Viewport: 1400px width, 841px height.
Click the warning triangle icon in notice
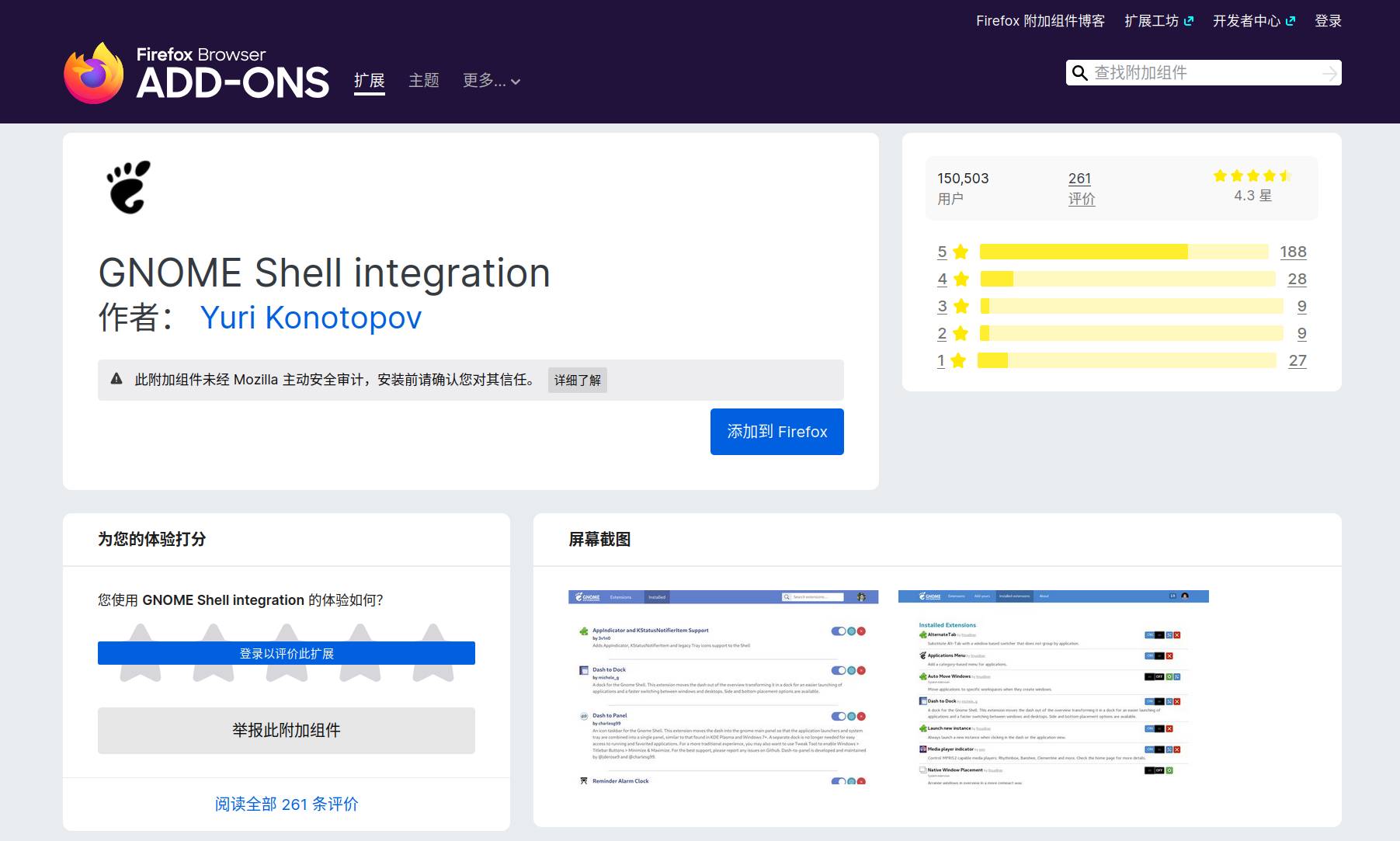[116, 379]
